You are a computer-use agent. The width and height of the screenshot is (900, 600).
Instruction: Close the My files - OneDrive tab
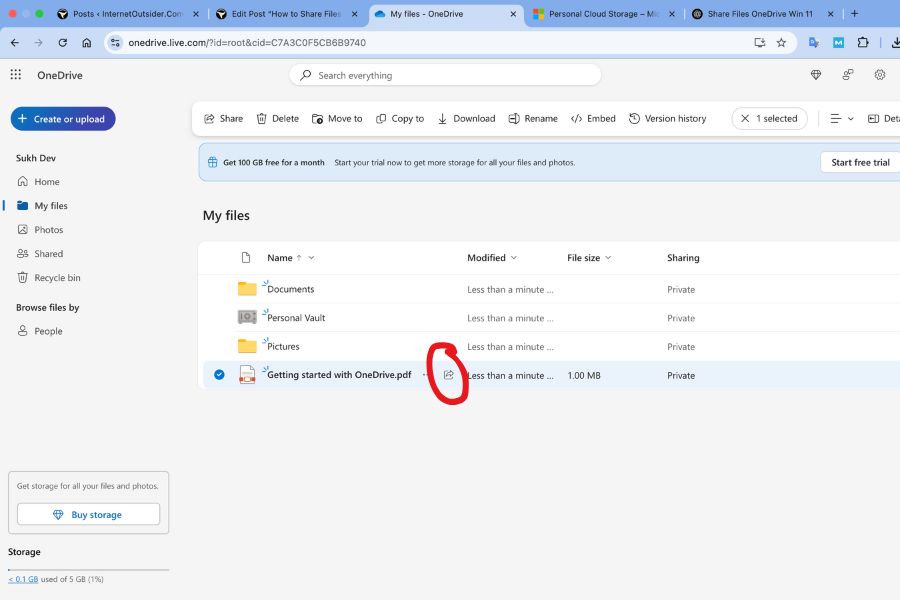pyautogui.click(x=513, y=14)
